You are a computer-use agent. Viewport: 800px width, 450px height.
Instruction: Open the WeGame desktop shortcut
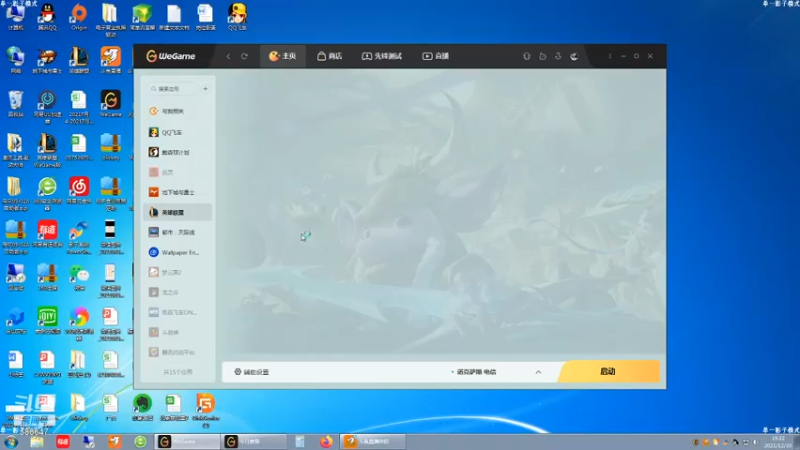pos(111,104)
